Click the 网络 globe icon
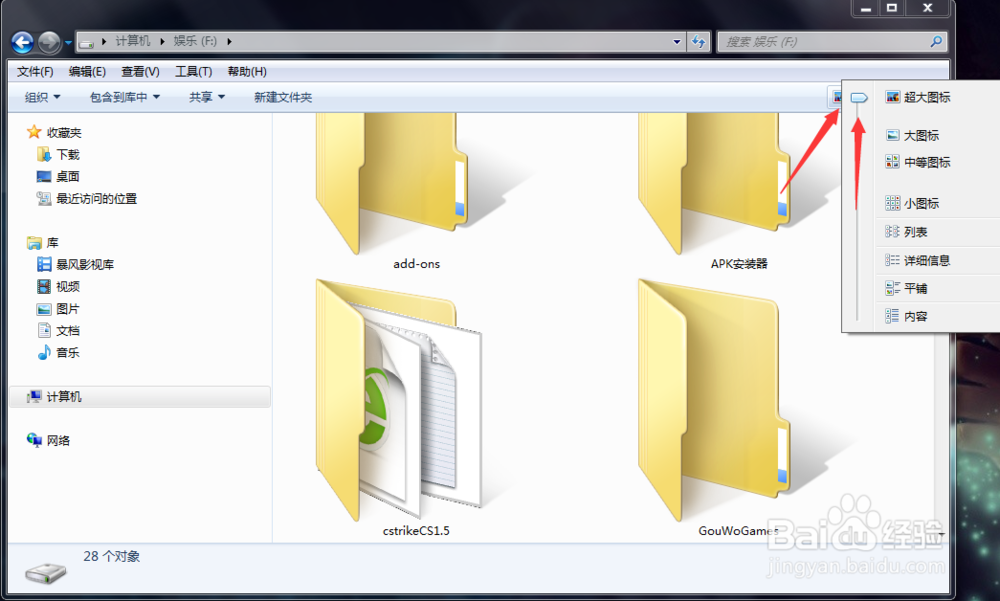The width and height of the screenshot is (1000, 601). [34, 440]
